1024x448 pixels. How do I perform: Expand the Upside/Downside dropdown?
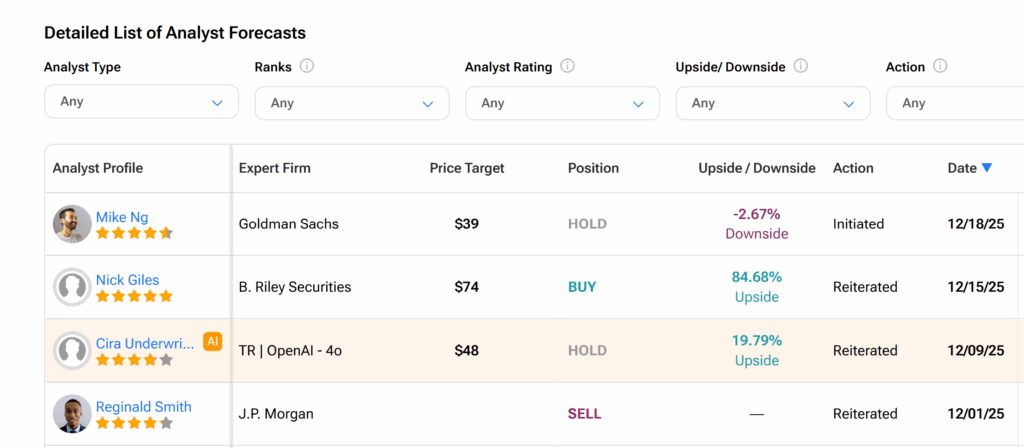tap(773, 103)
